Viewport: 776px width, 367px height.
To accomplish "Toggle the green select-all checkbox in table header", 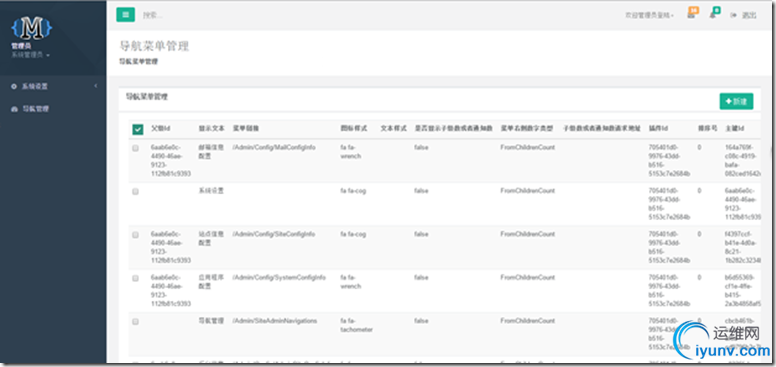I will pyautogui.click(x=138, y=129).
